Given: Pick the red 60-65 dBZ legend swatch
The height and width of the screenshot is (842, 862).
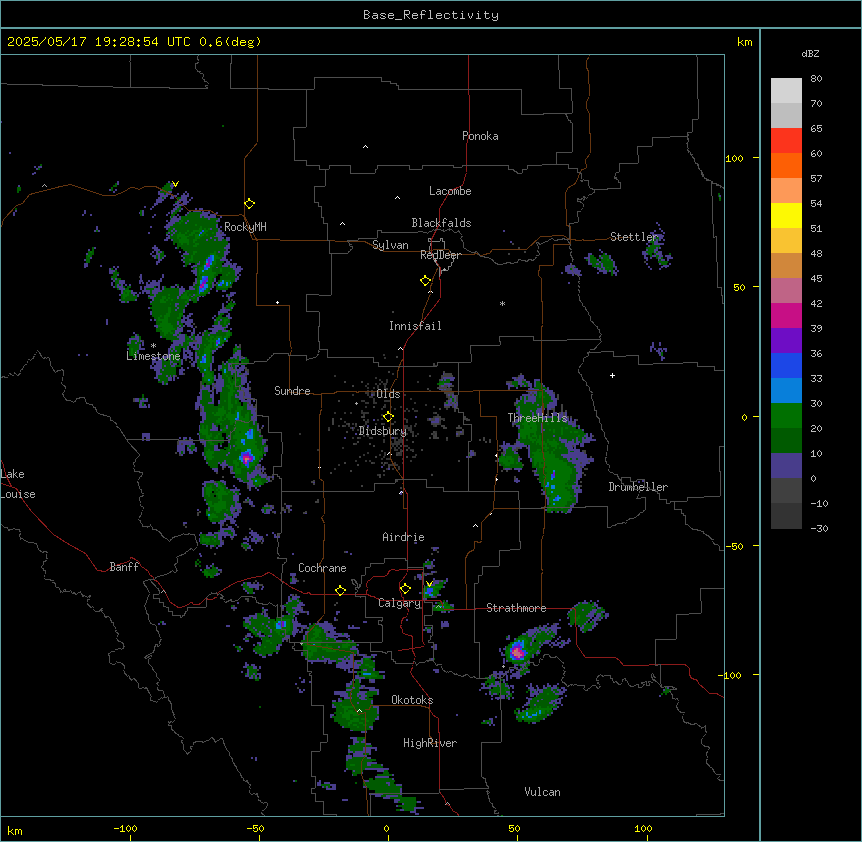Looking at the screenshot, I should [786, 141].
